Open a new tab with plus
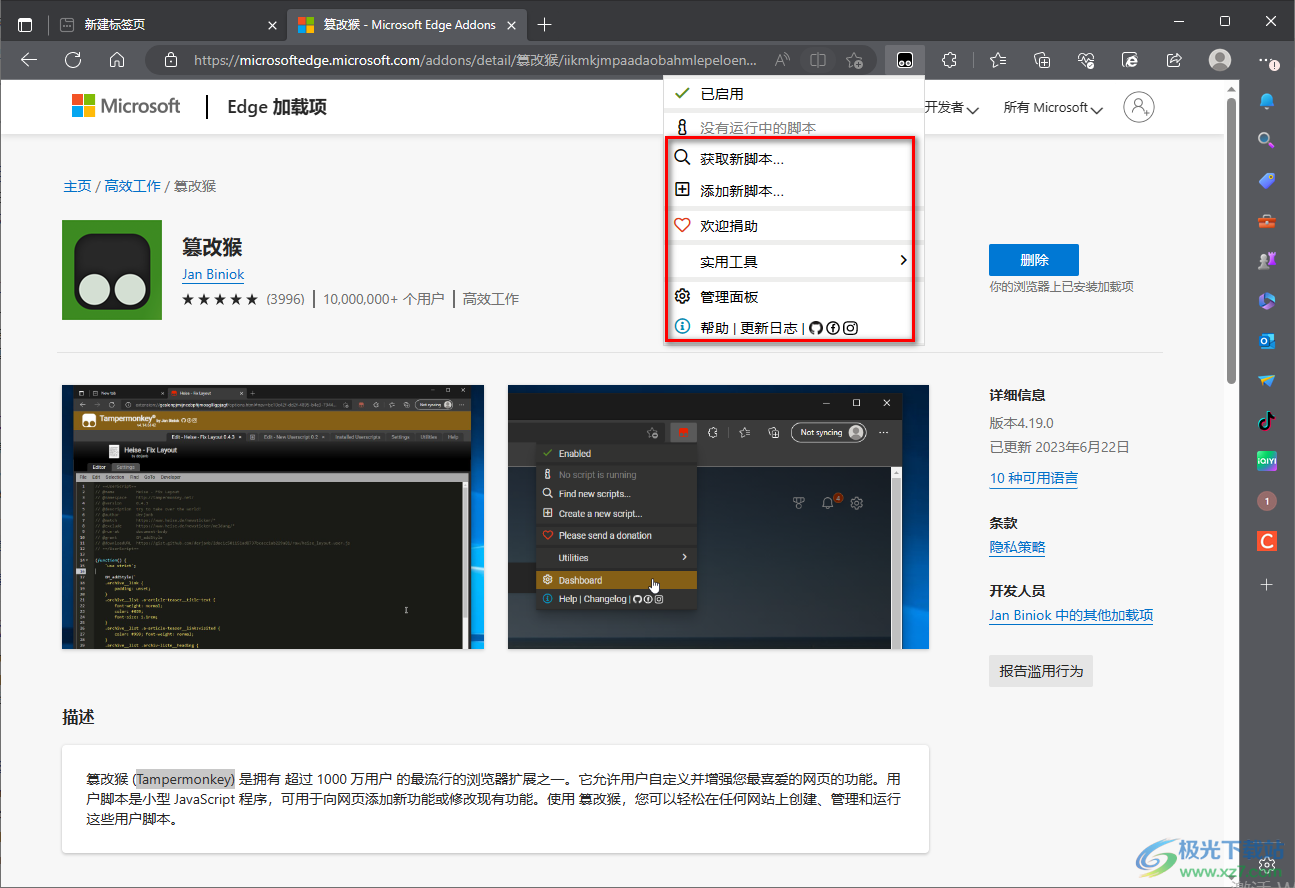Image resolution: width=1295 pixels, height=888 pixels. pyautogui.click(x=544, y=24)
